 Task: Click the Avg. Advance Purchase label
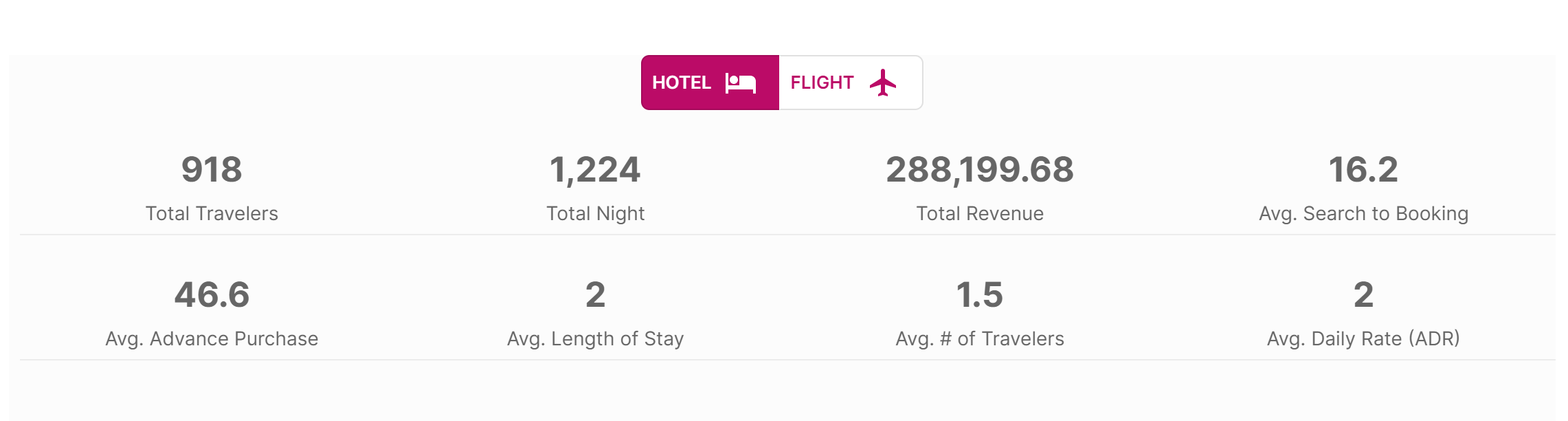212,338
